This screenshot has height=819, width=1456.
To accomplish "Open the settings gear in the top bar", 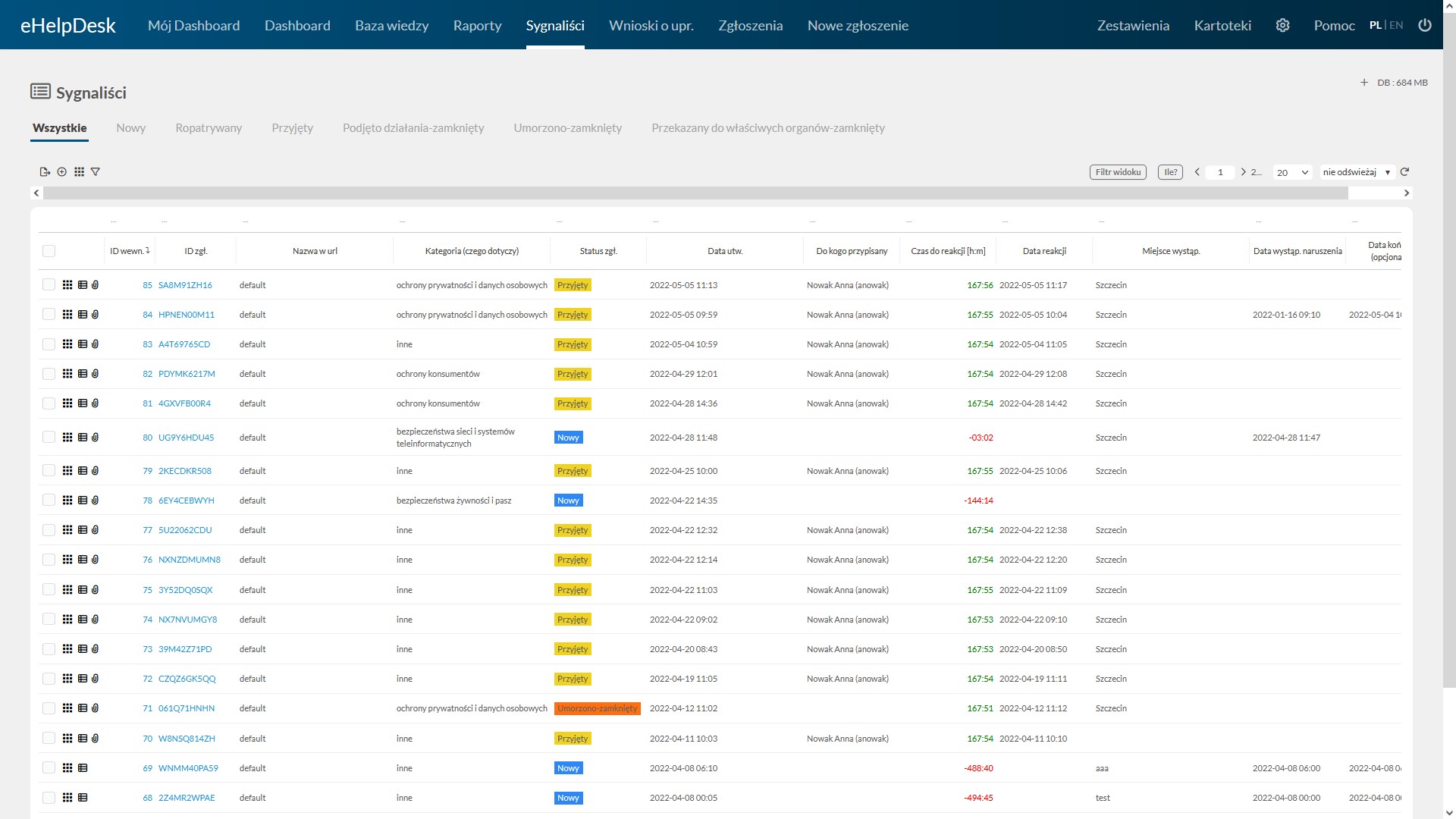I will 1282,25.
